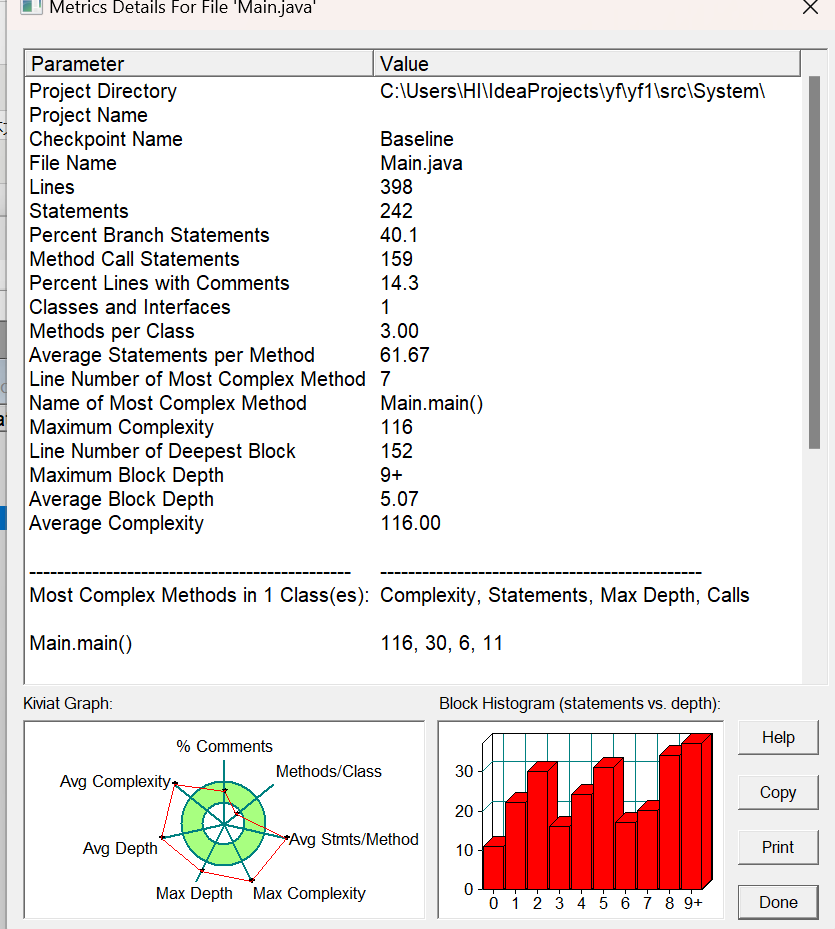
Task: Click the values '116, 30, 6, 11'
Action: coord(442,643)
